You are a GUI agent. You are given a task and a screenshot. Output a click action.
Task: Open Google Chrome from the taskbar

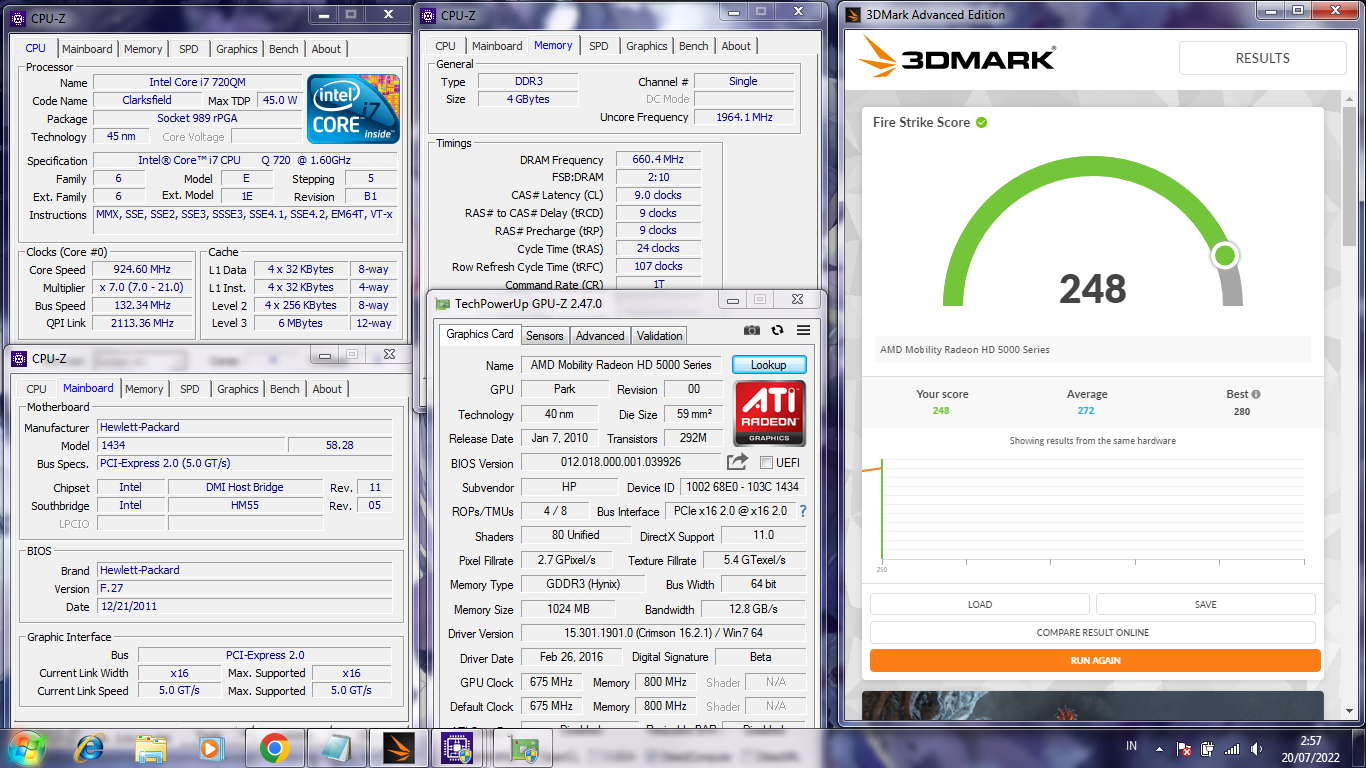(x=274, y=748)
